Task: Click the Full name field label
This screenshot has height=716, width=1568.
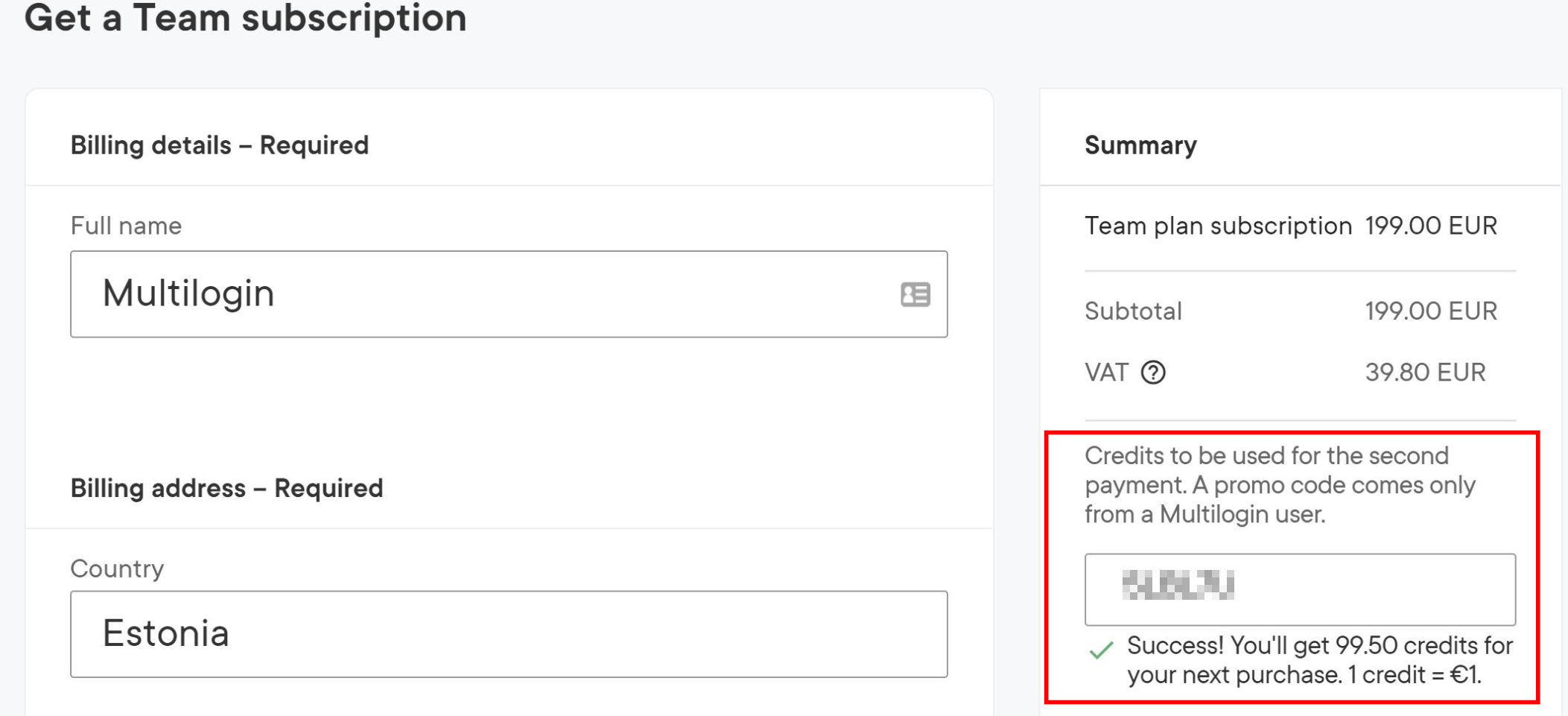Action: (x=126, y=226)
